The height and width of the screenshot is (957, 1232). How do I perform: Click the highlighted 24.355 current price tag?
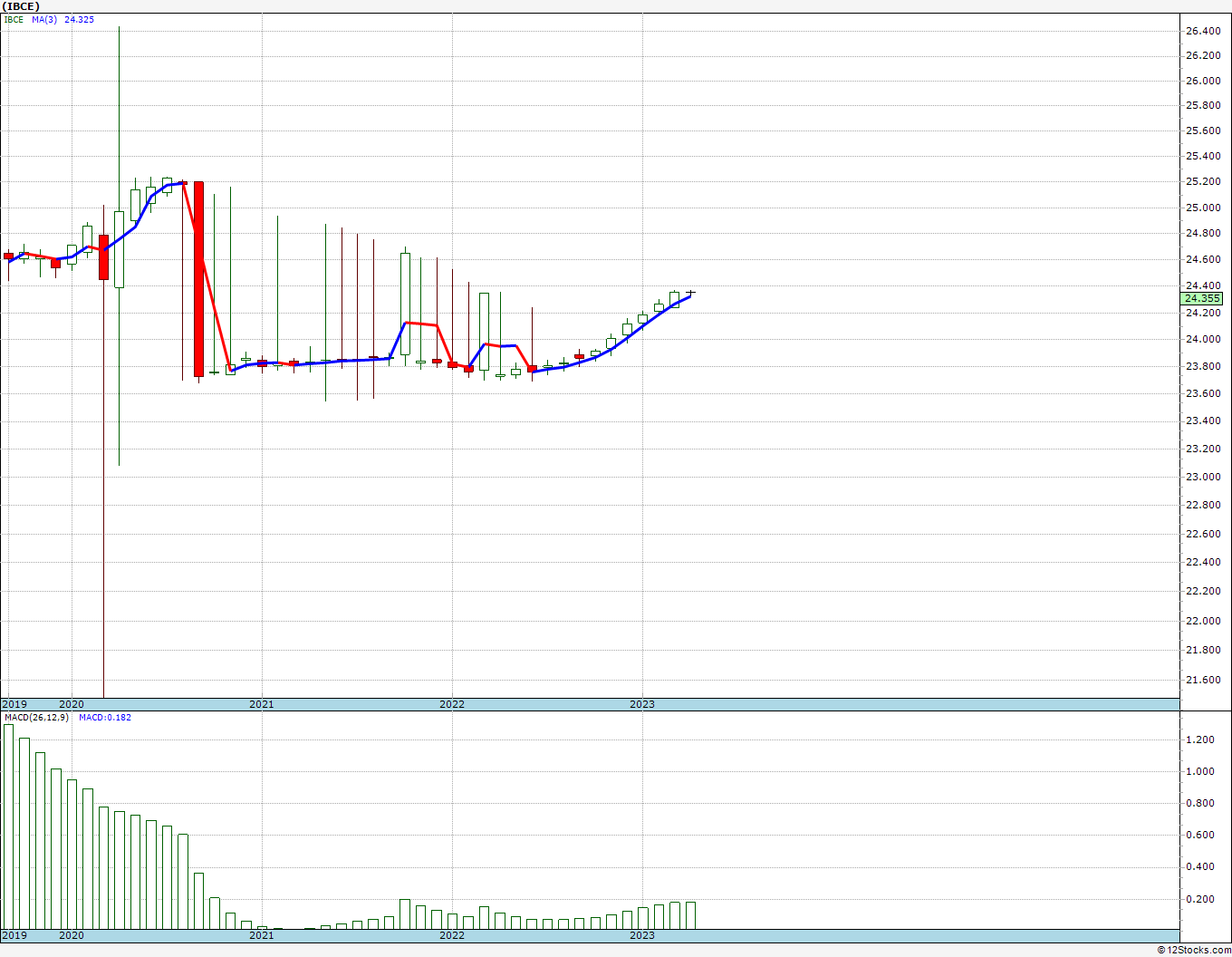tap(1203, 298)
